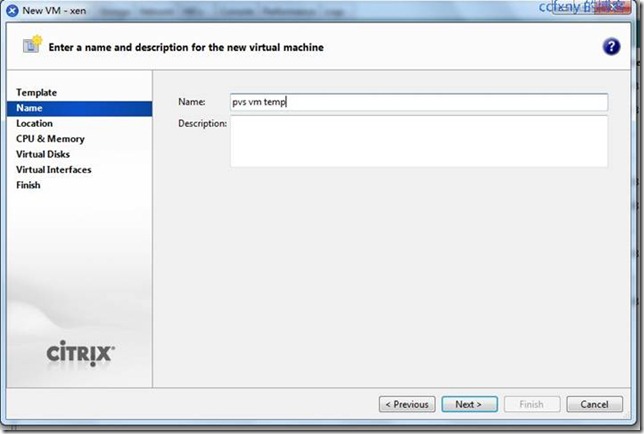Open the Virtual Disks step
The height and width of the screenshot is (434, 644).
coord(43,154)
